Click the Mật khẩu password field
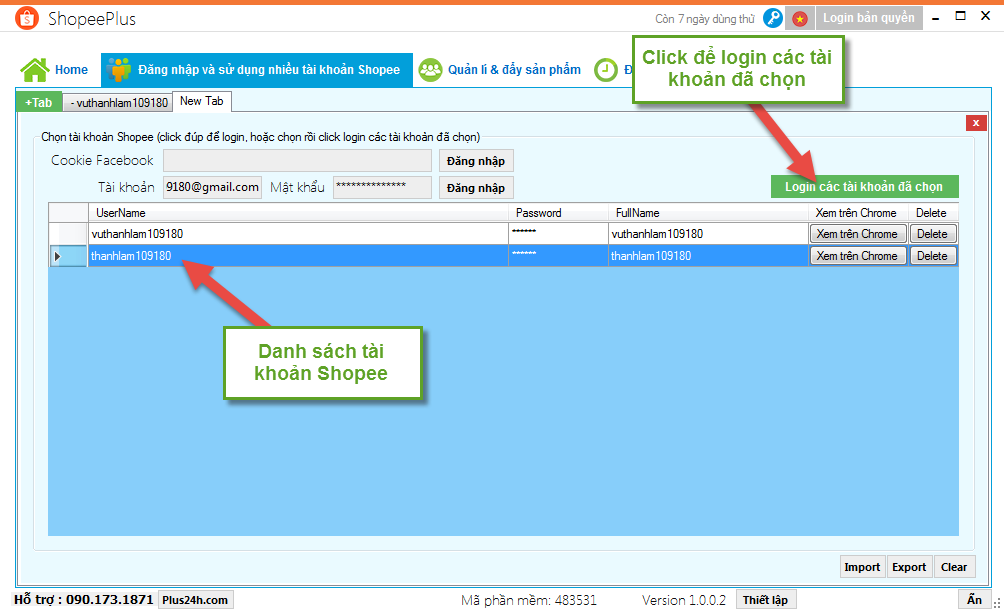This screenshot has width=1004, height=612. tap(382, 187)
